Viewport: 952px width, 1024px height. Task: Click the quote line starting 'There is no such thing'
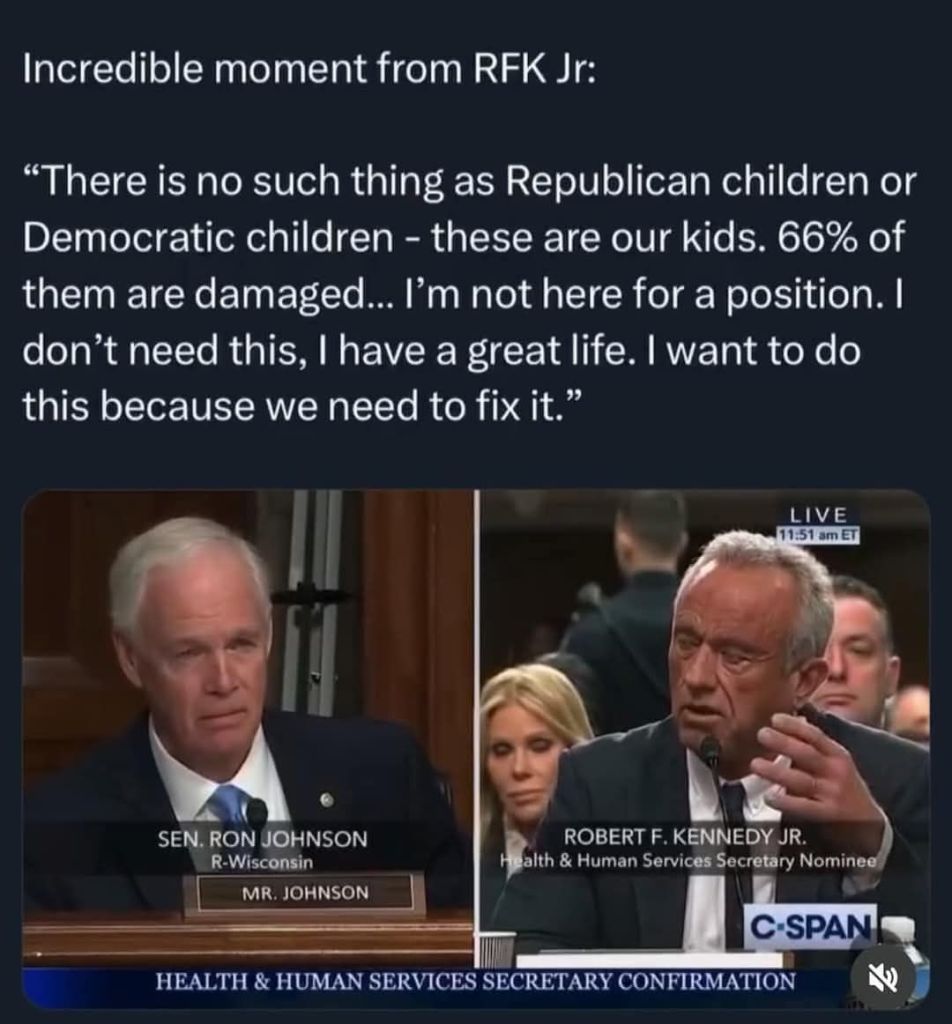[470, 181]
